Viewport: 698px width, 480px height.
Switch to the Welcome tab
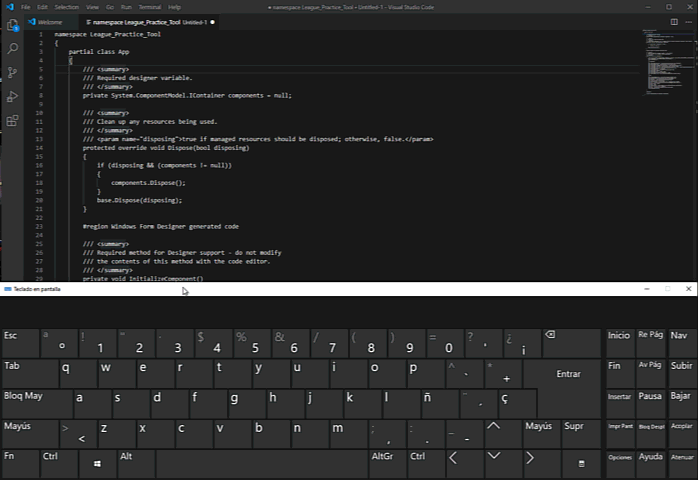[49, 22]
